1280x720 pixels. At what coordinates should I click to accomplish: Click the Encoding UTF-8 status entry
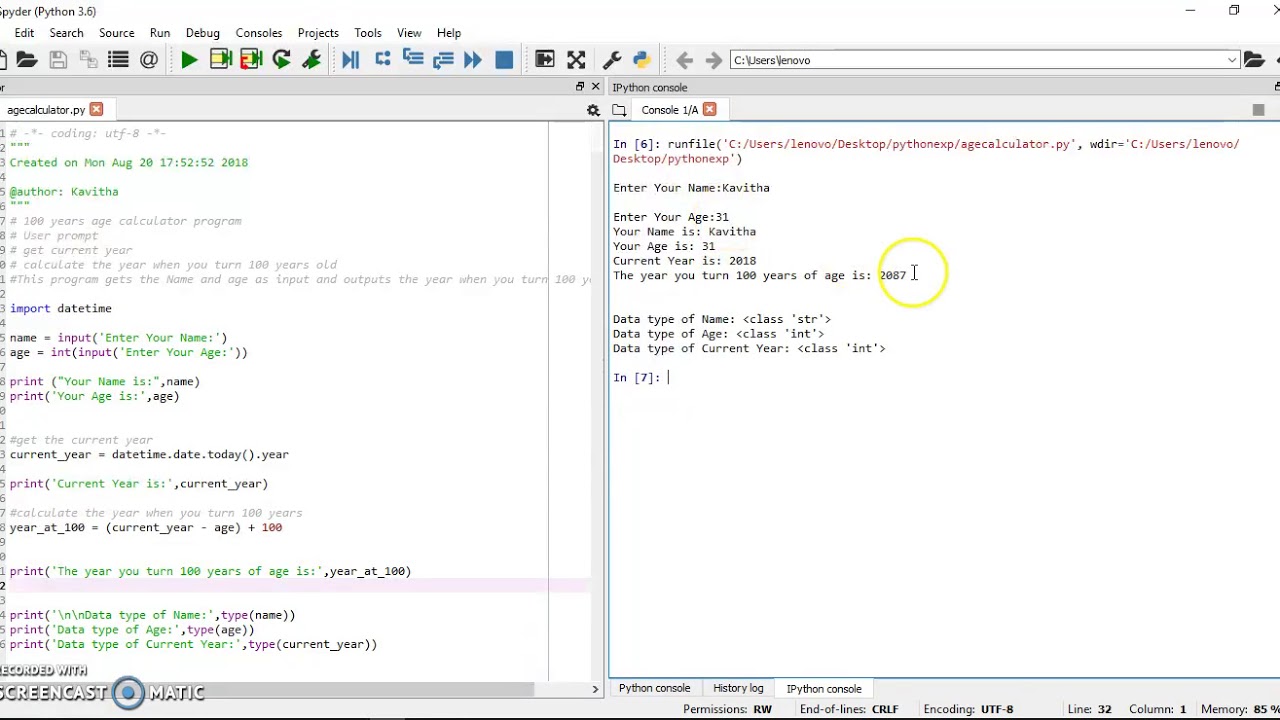969,709
